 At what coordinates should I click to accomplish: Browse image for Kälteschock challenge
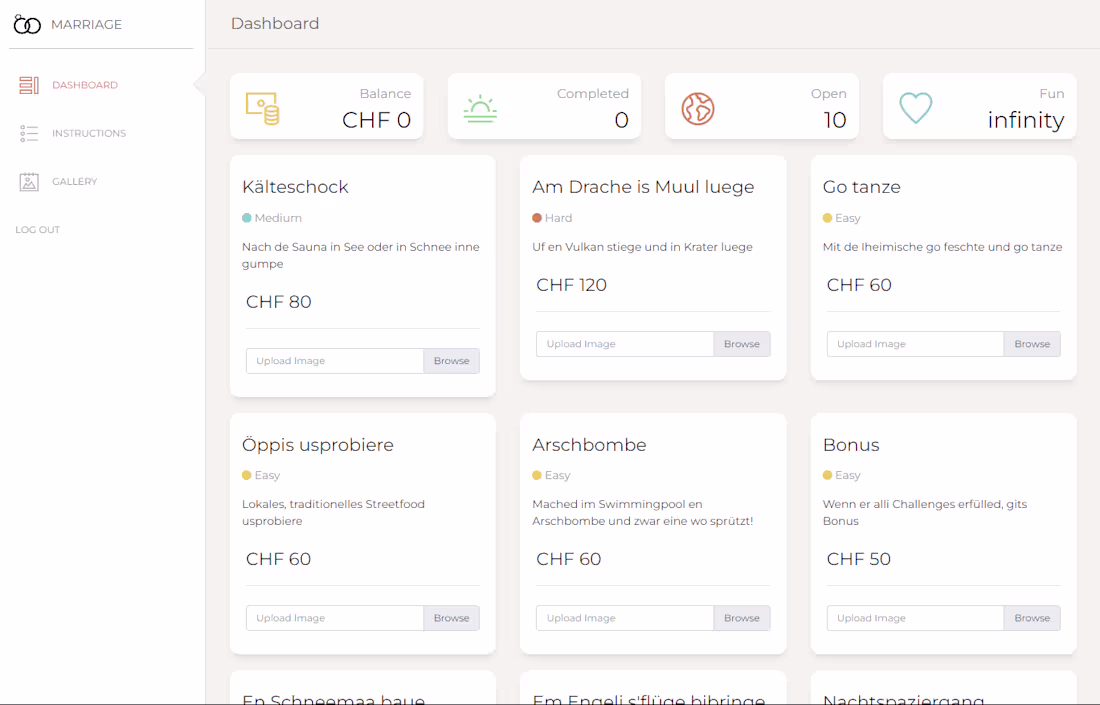click(x=451, y=361)
